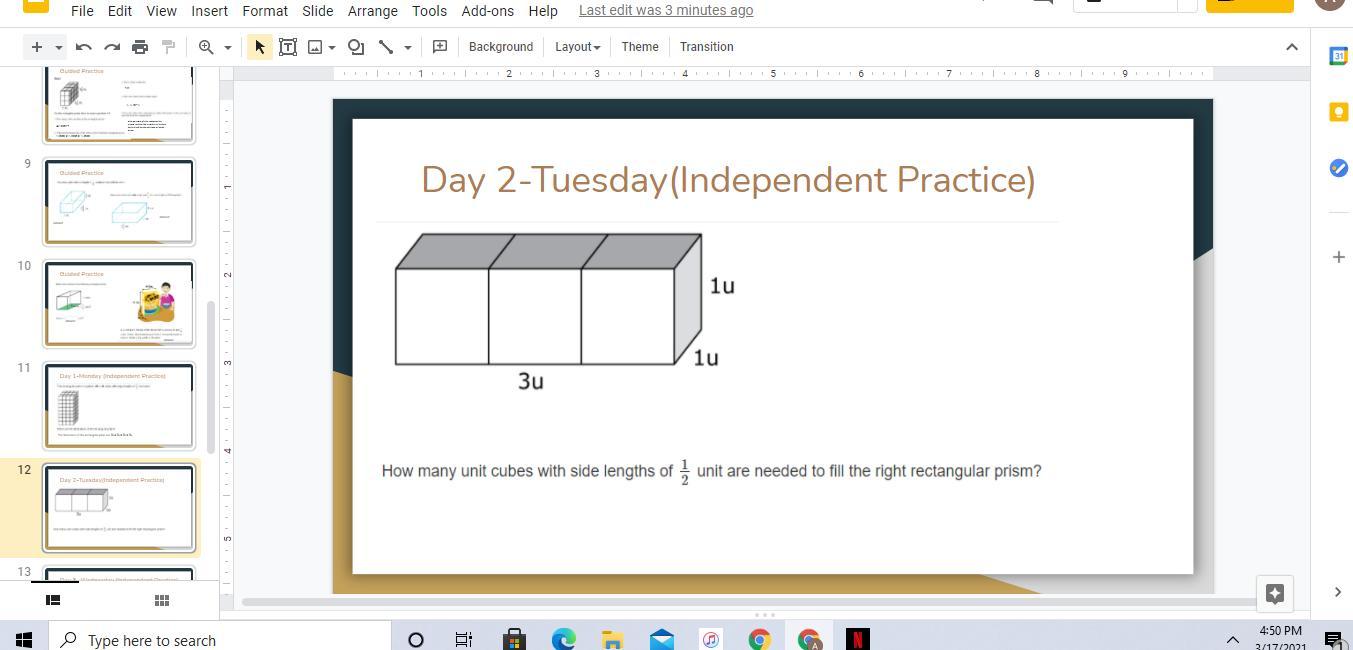The image size is (1353, 650).
Task: Launch Microsoft Edge from the taskbar
Action: 563,640
